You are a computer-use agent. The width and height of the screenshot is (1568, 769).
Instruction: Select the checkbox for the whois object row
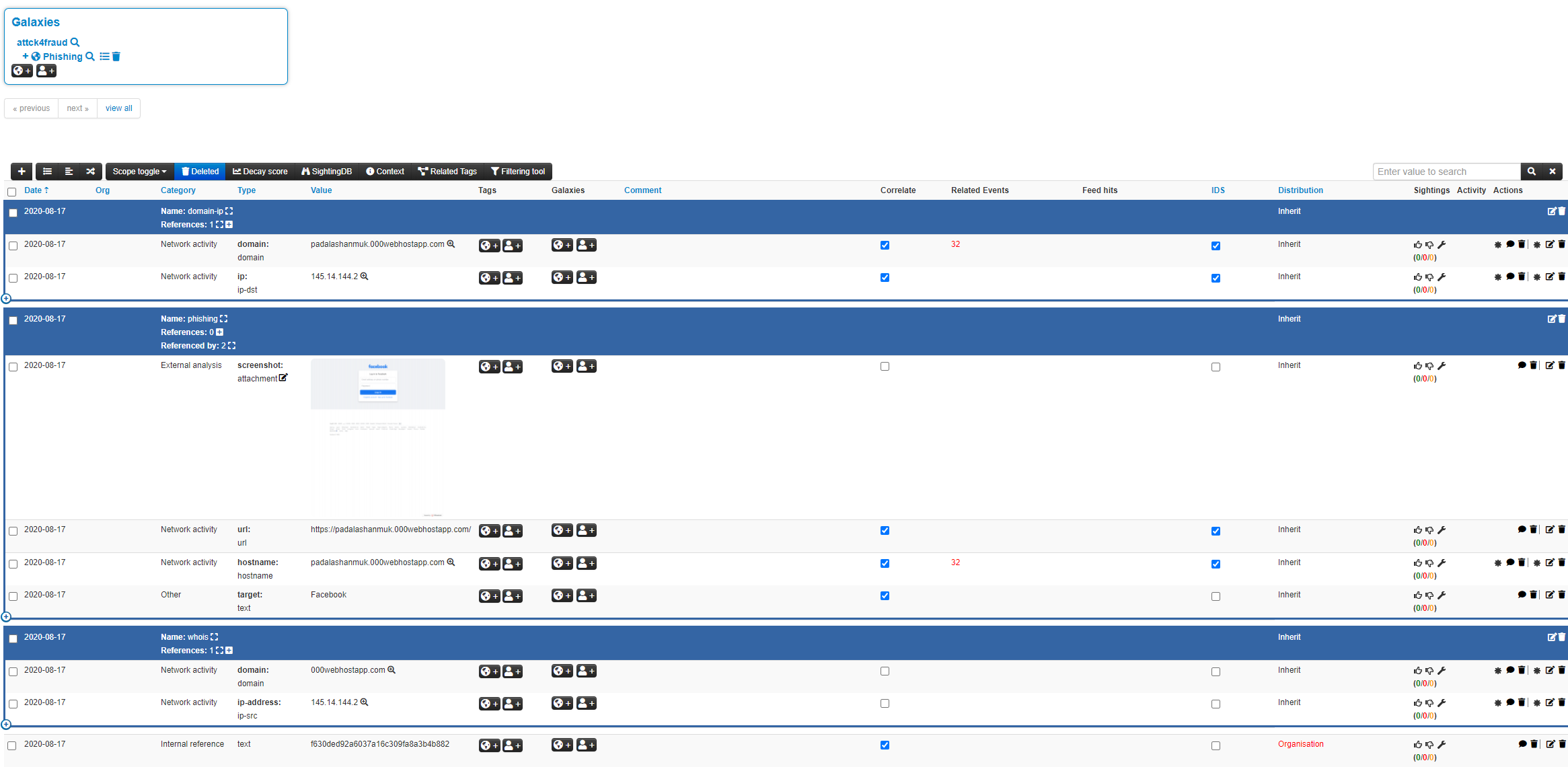point(13,638)
